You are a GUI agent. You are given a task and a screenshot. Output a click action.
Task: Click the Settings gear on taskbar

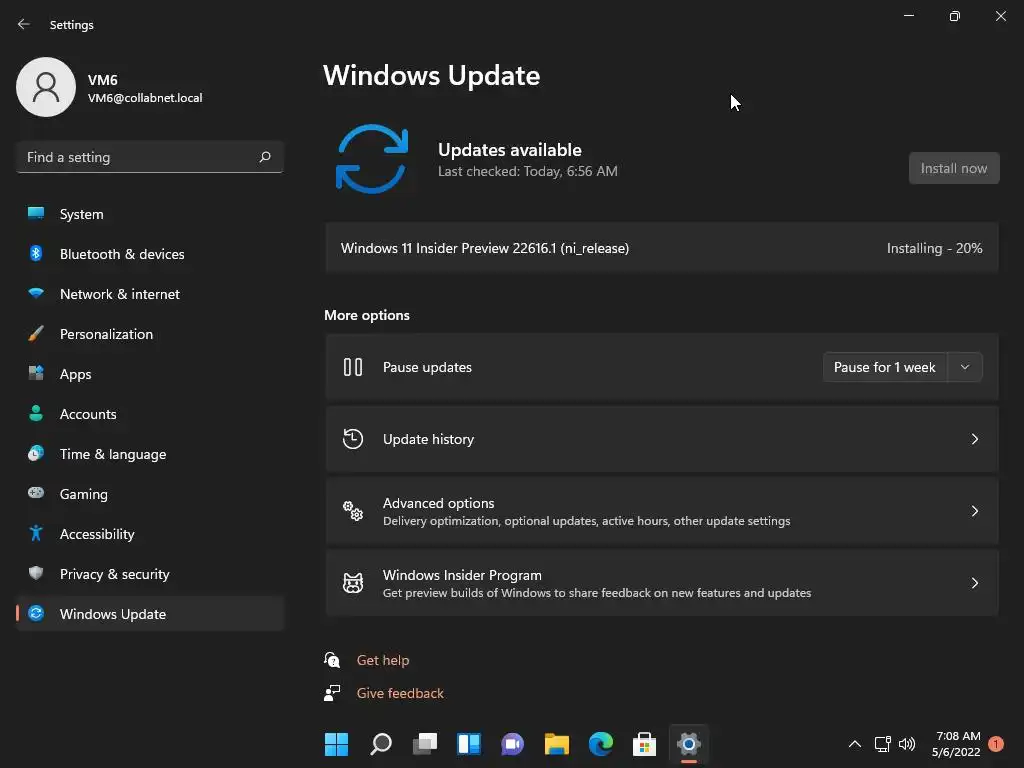688,744
